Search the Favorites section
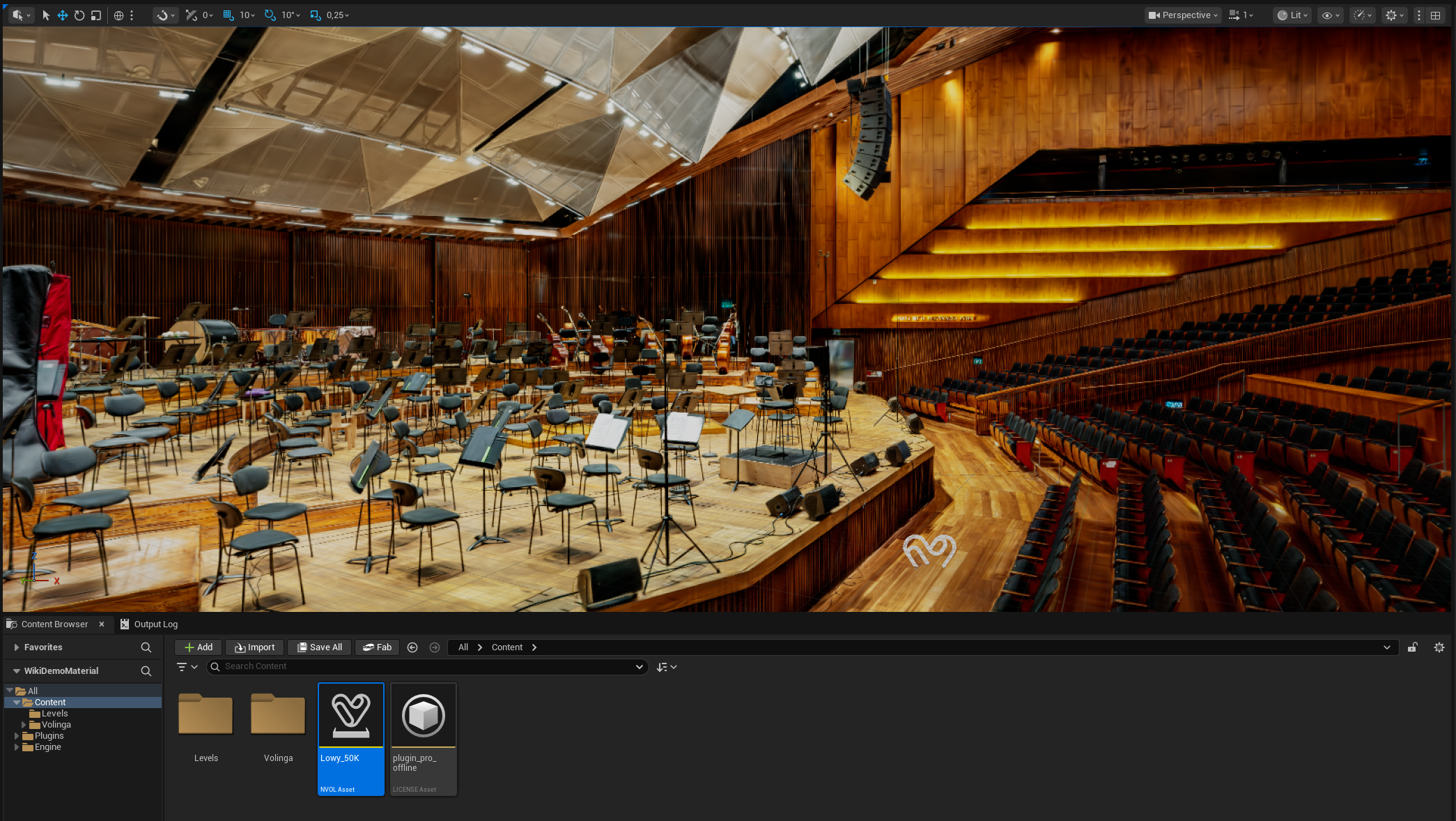The height and width of the screenshot is (821, 1456). (x=146, y=647)
